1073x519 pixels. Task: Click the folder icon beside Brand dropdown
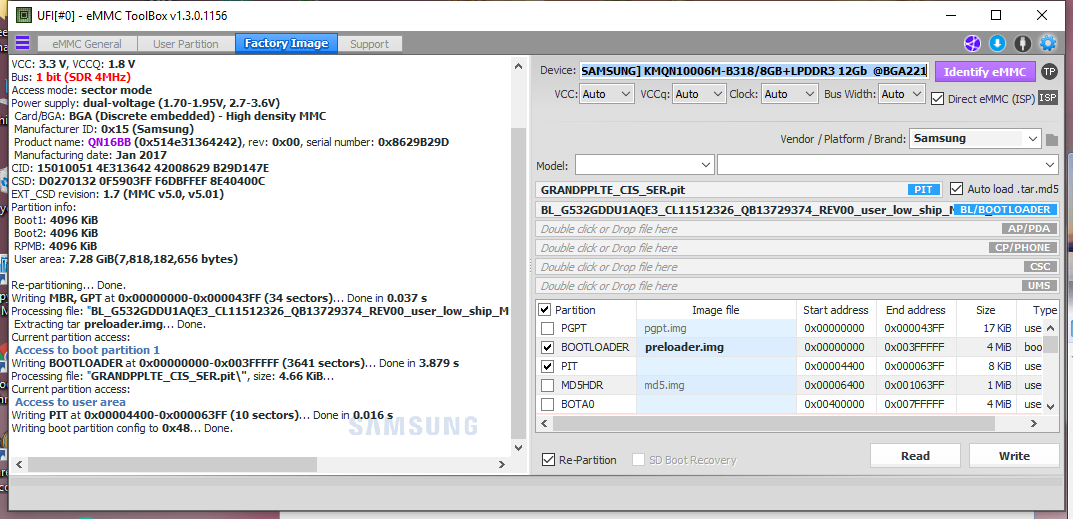(x=1052, y=140)
